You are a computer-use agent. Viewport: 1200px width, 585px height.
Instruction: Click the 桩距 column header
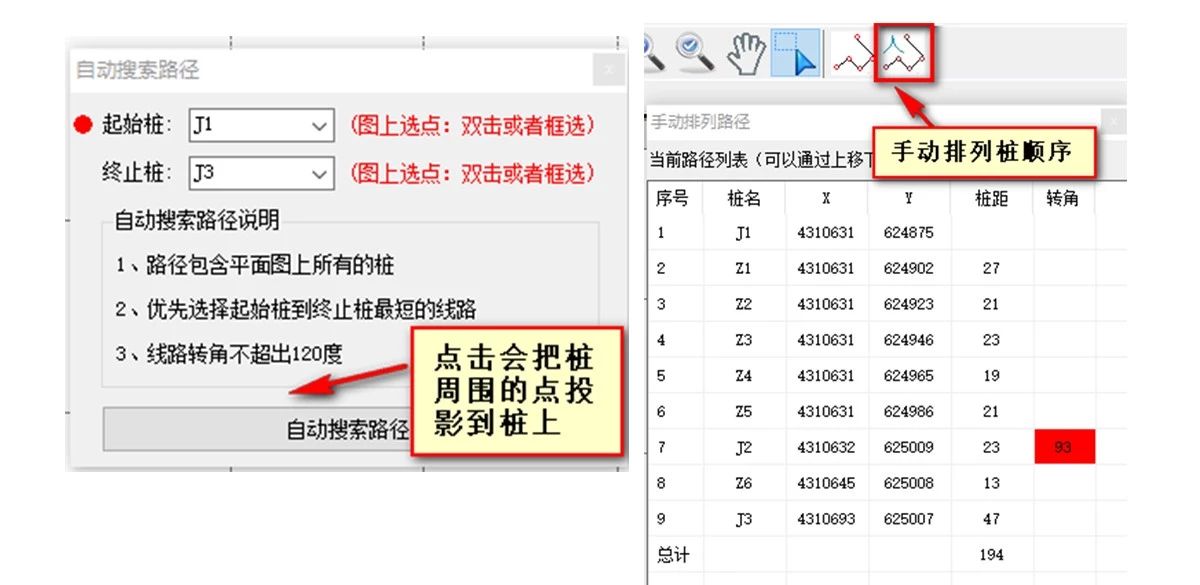pyautogui.click(x=990, y=198)
